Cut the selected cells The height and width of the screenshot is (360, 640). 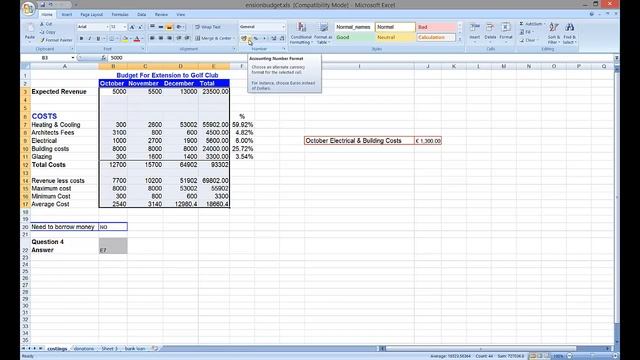click(46, 24)
